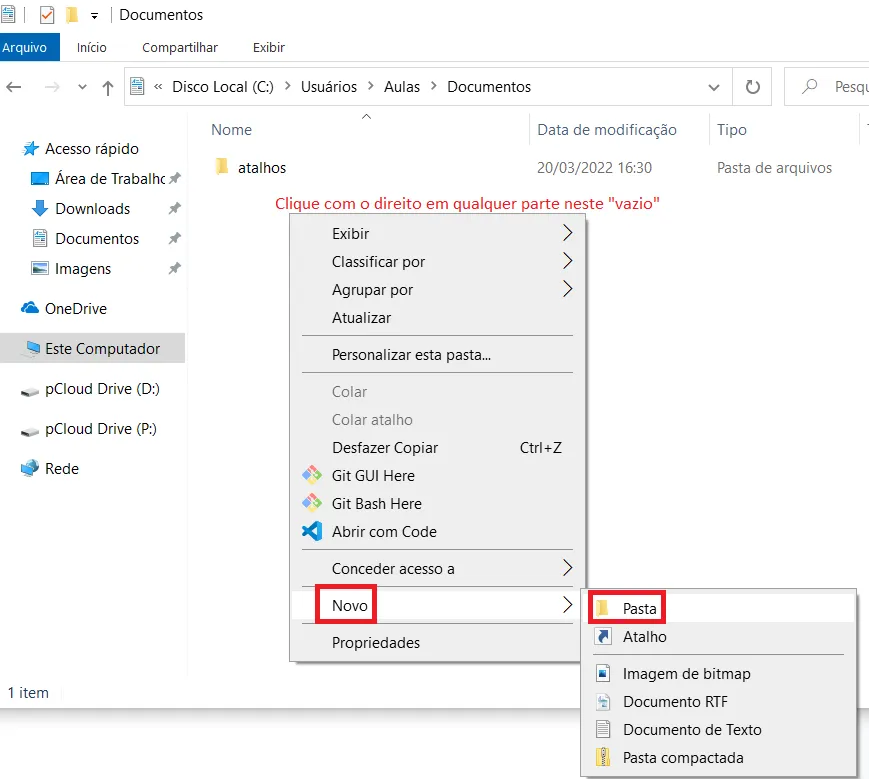
Task: Switch to the Exibir ribbon tab
Action: point(269,48)
